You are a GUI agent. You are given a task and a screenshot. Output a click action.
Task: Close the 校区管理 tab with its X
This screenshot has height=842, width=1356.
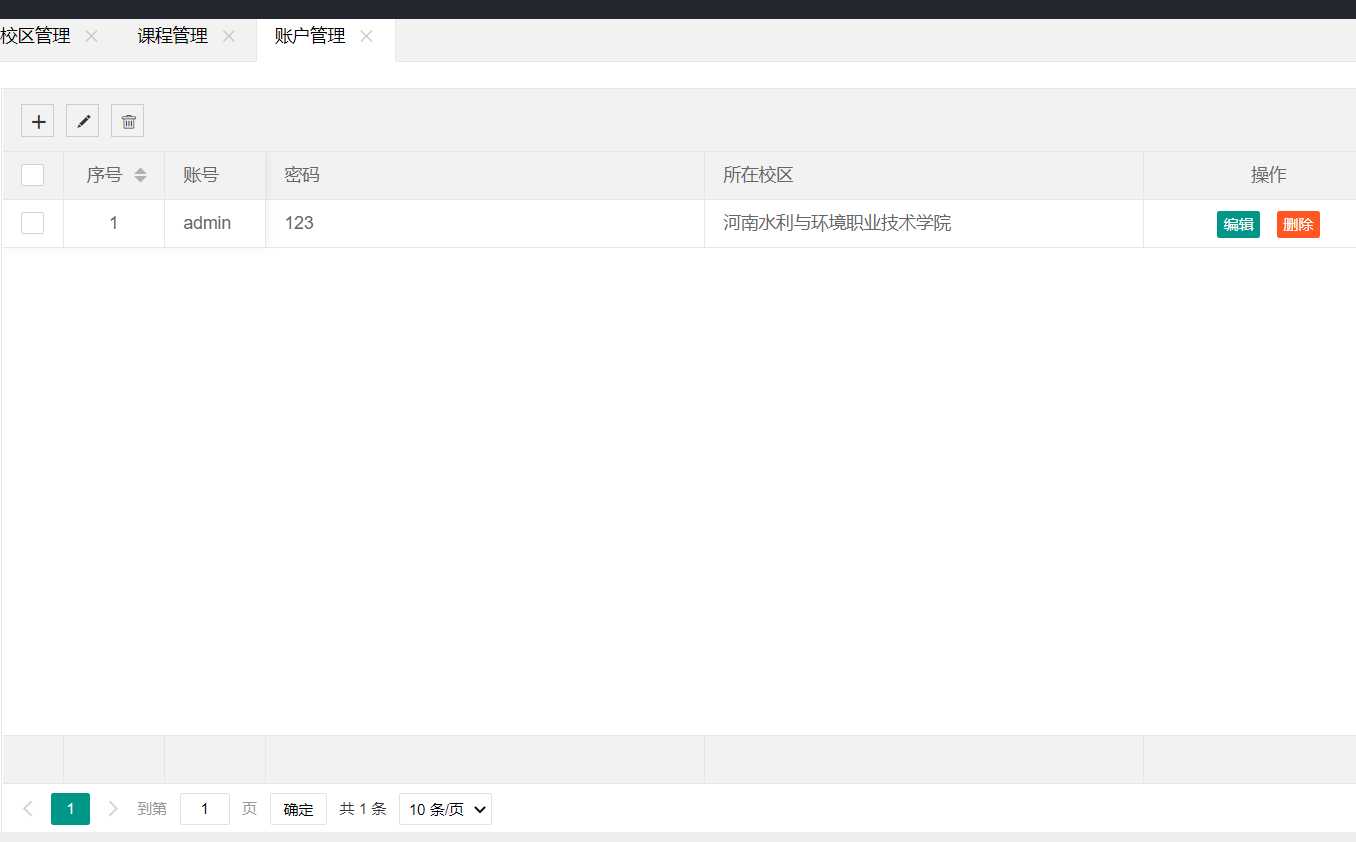pos(91,36)
